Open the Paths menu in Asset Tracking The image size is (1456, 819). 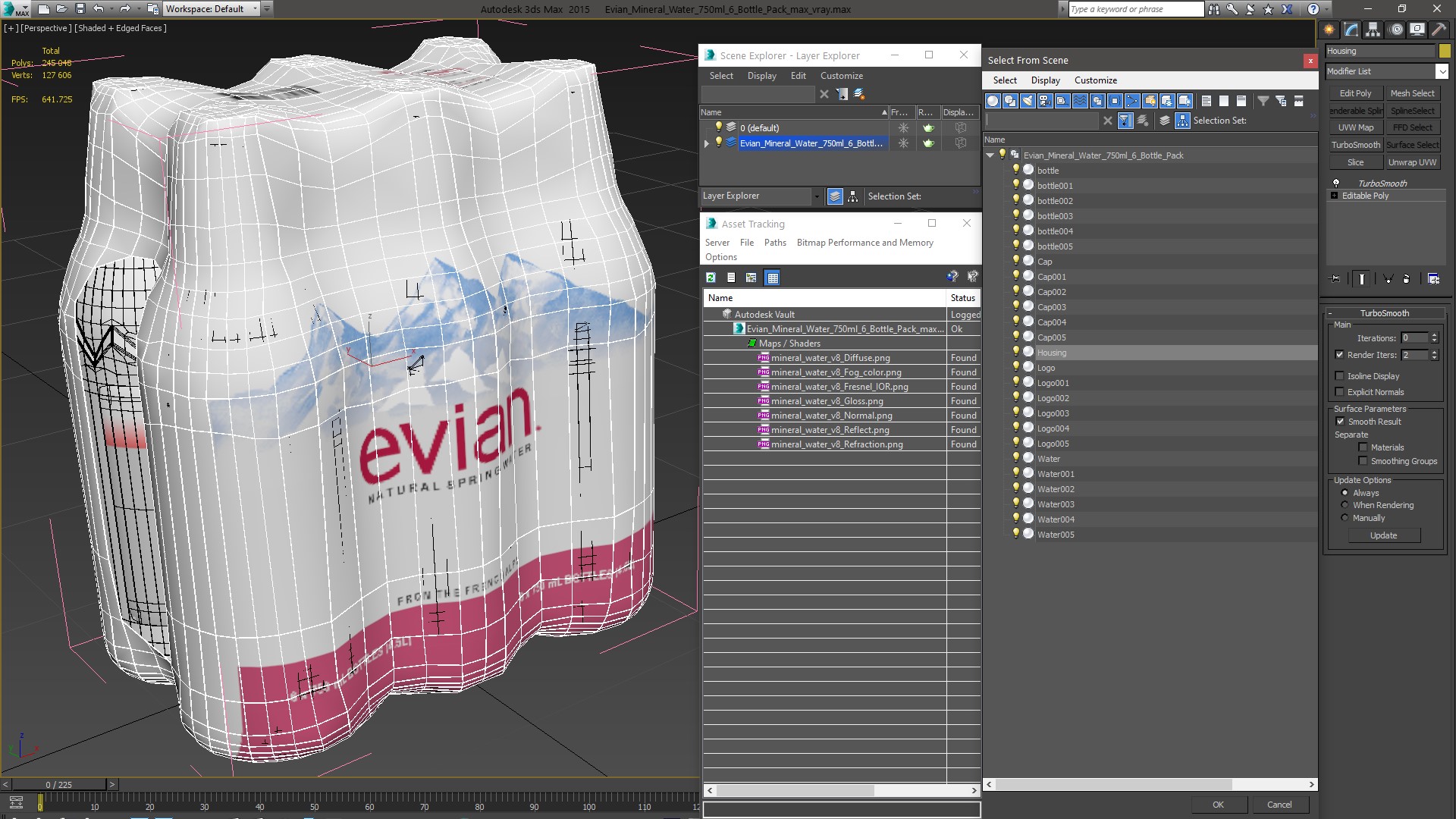(x=775, y=243)
